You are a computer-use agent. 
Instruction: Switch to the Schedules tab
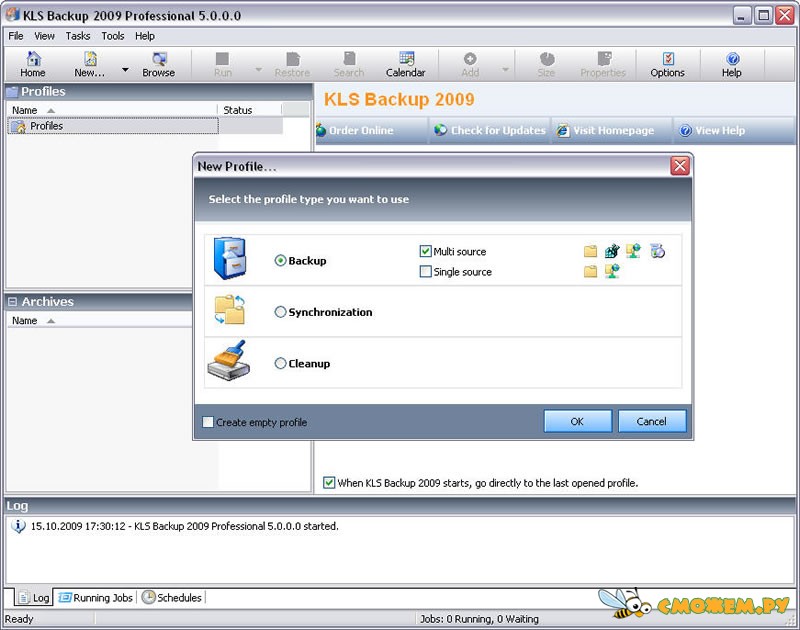coord(171,597)
